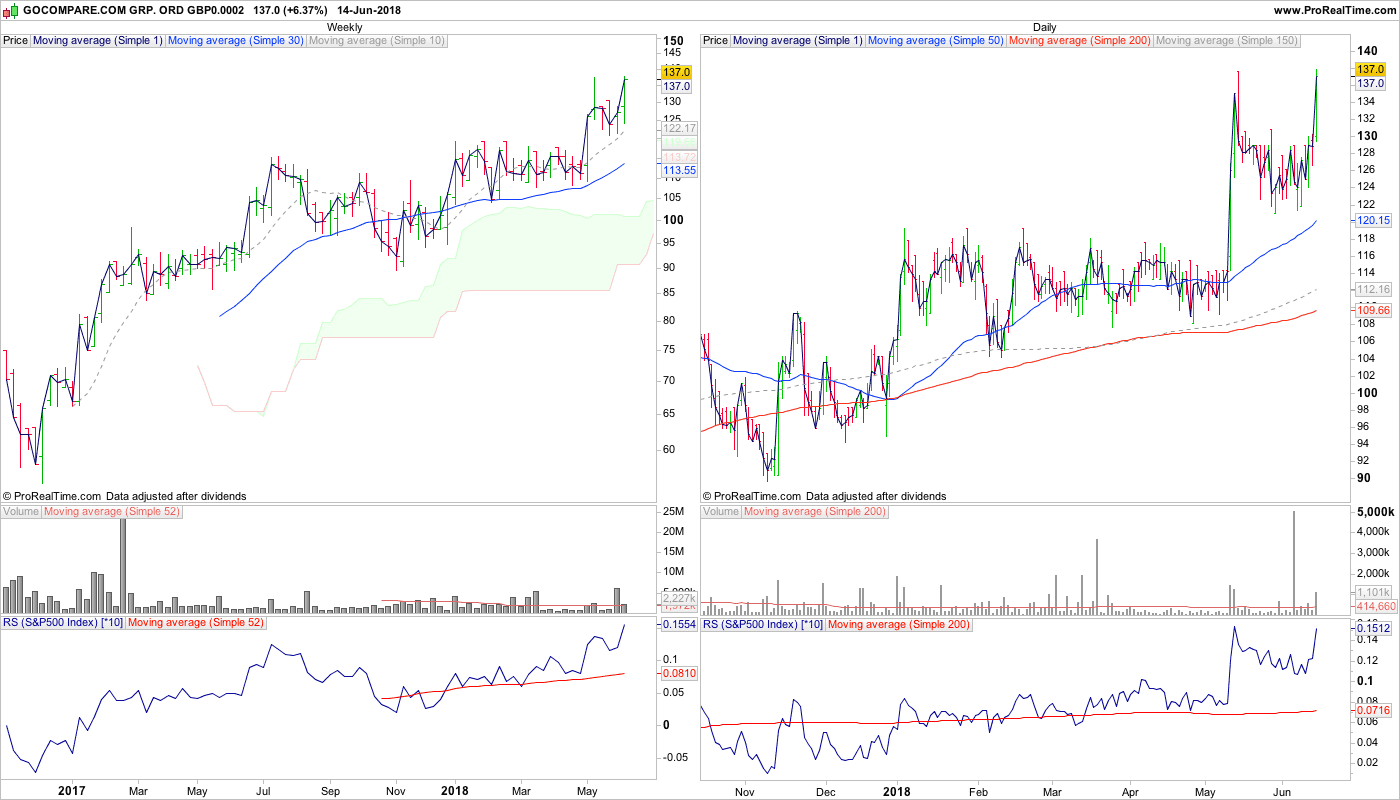Image resolution: width=1400 pixels, height=800 pixels.
Task: Click the blue 120.15 value on Daily axis
Action: click(x=1374, y=220)
